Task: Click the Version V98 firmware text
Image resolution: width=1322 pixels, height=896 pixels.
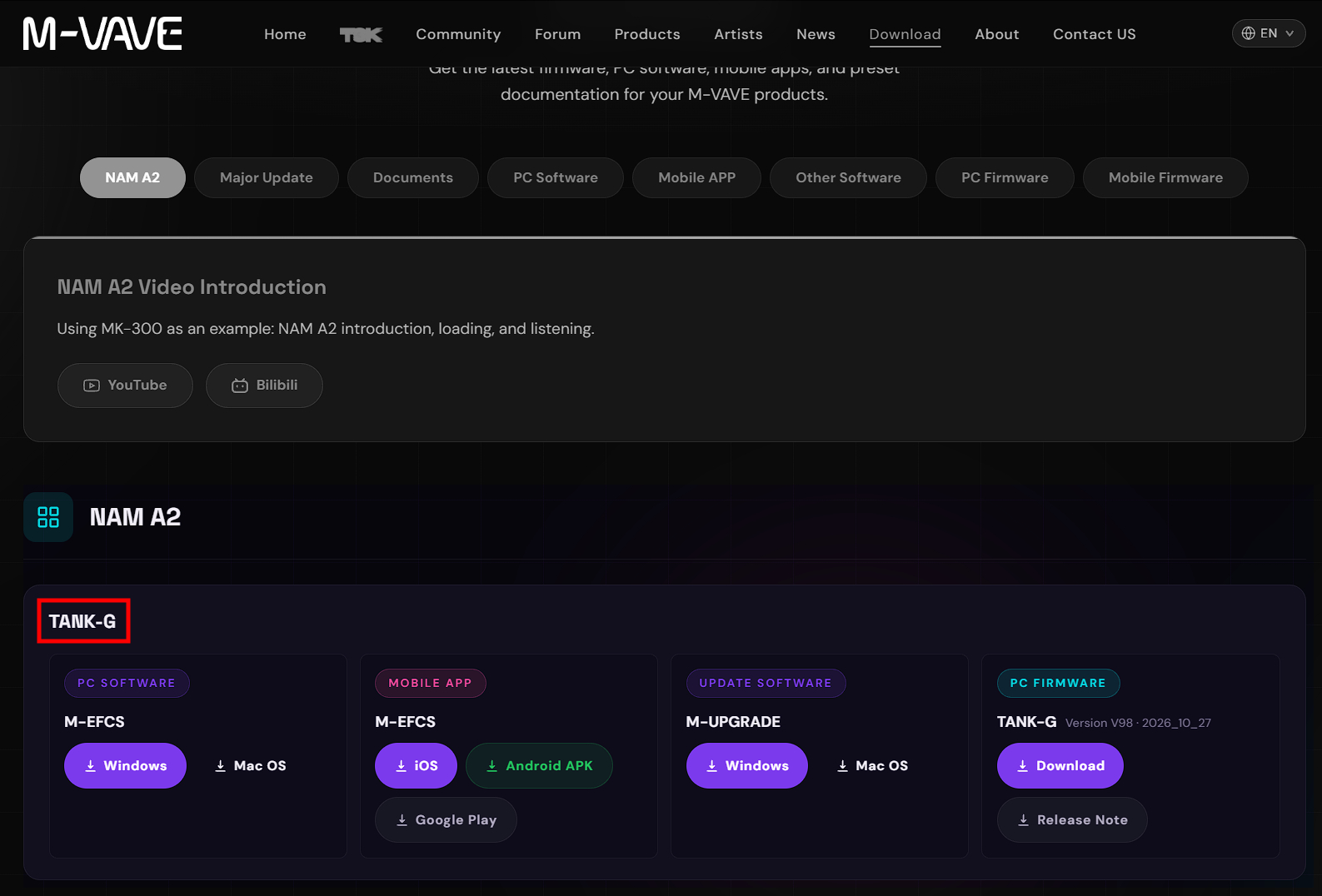Action: [x=1138, y=723]
